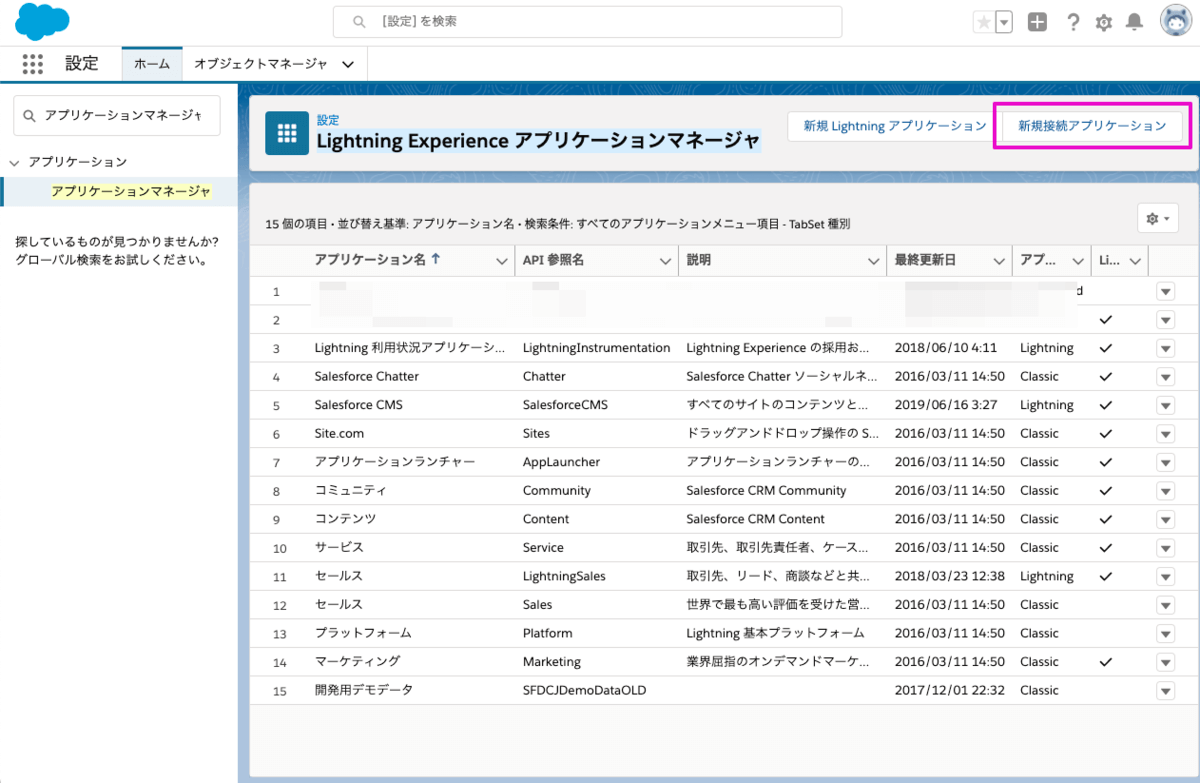Expand the オブジェクトマネージャ tab chevron
Screen dimensions: 1200x783
click(x=348, y=64)
